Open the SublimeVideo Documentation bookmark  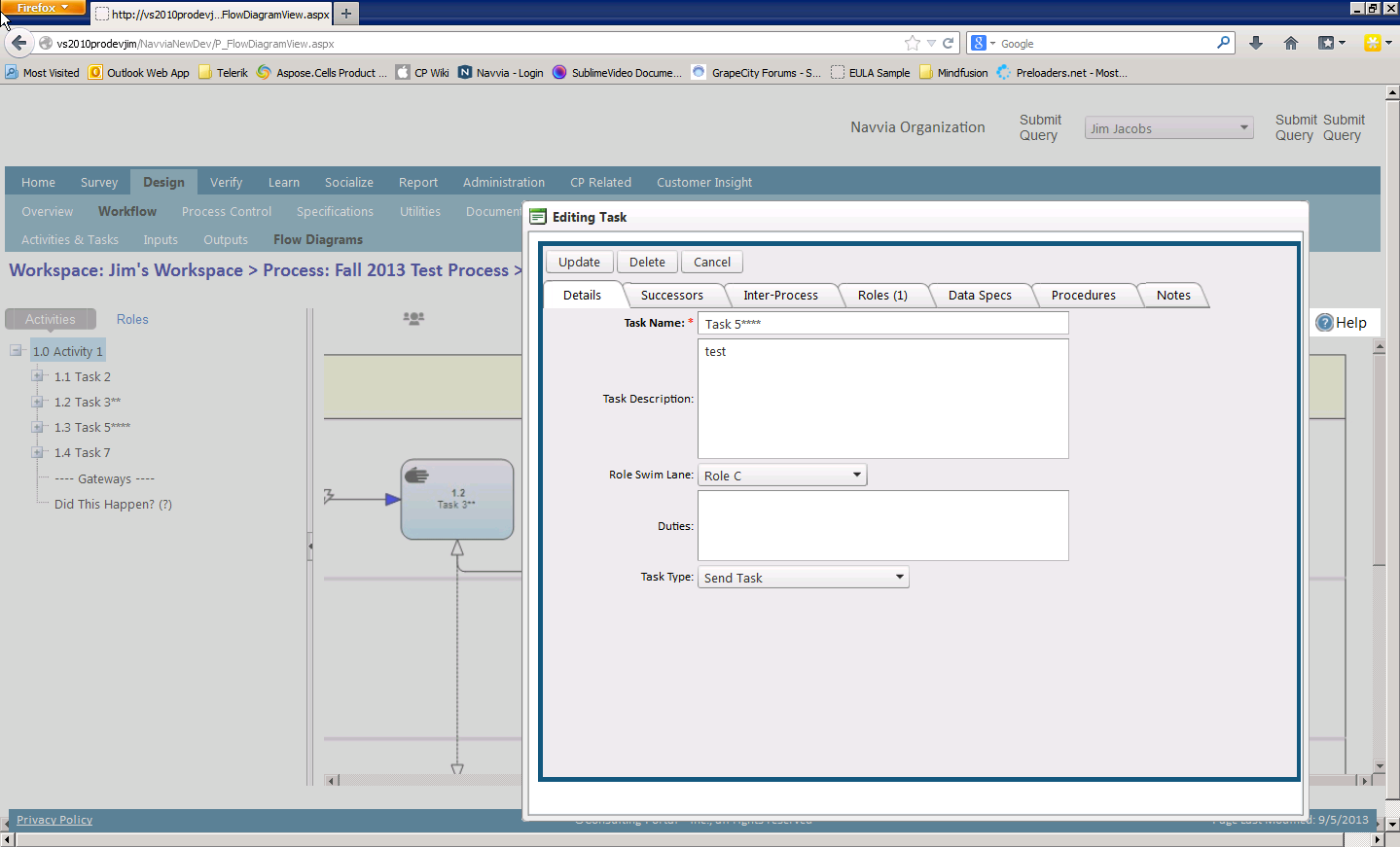click(617, 73)
